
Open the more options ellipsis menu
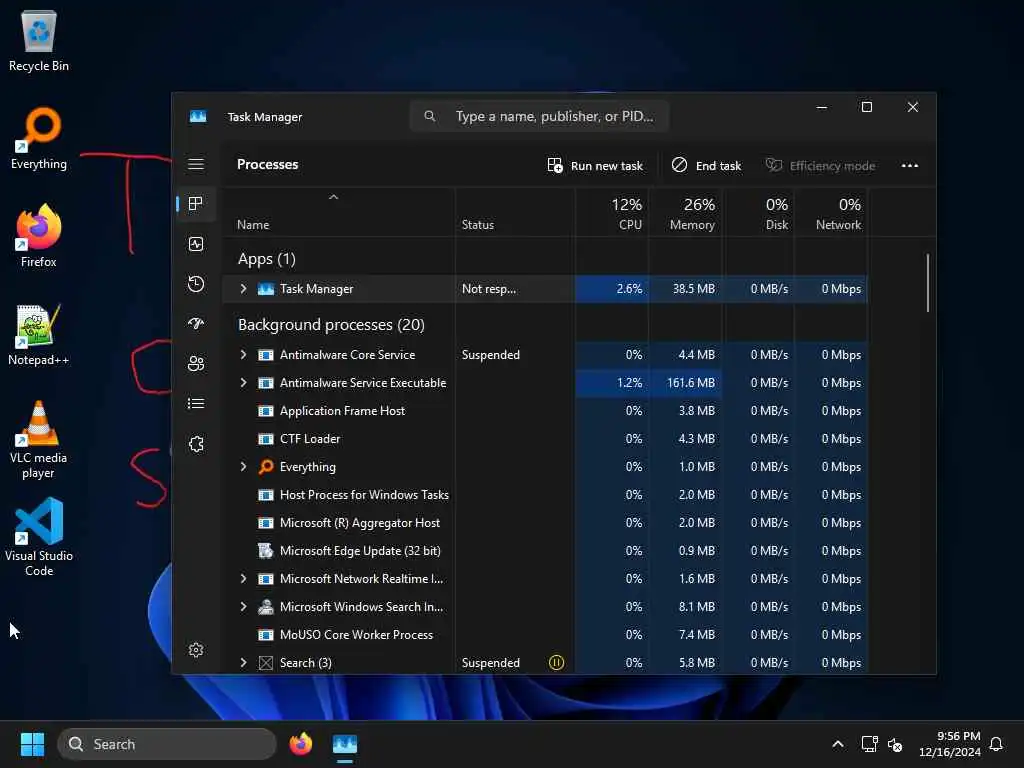(x=910, y=166)
